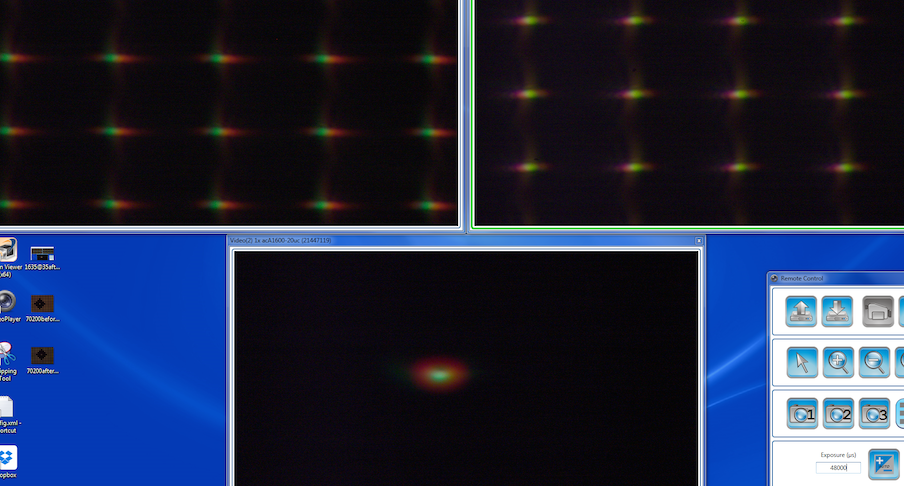Screen dimensions: 904x486
Task: Open the Dropbox desktop shortcut
Action: (x=7, y=458)
